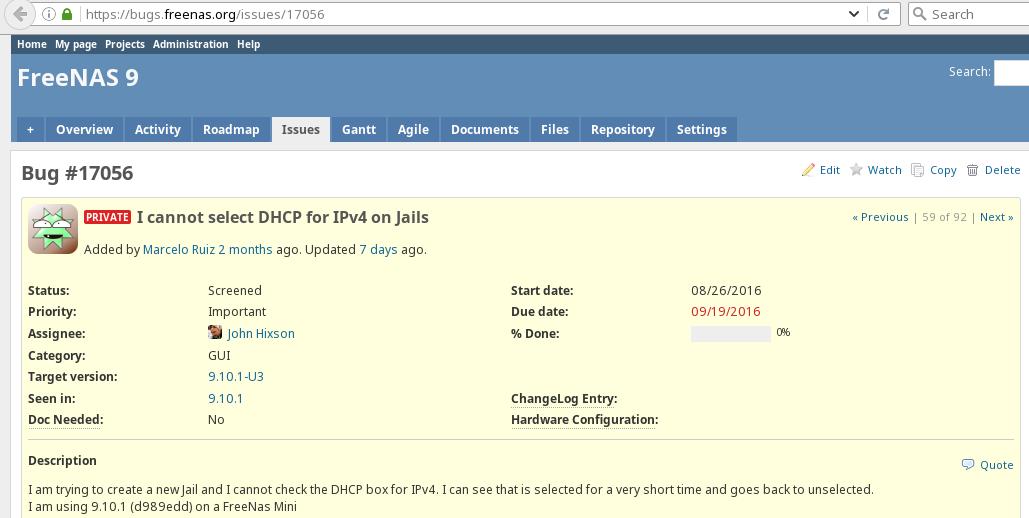The image size is (1029, 518).
Task: Open the URL history dropdown arrow
Action: [x=854, y=14]
